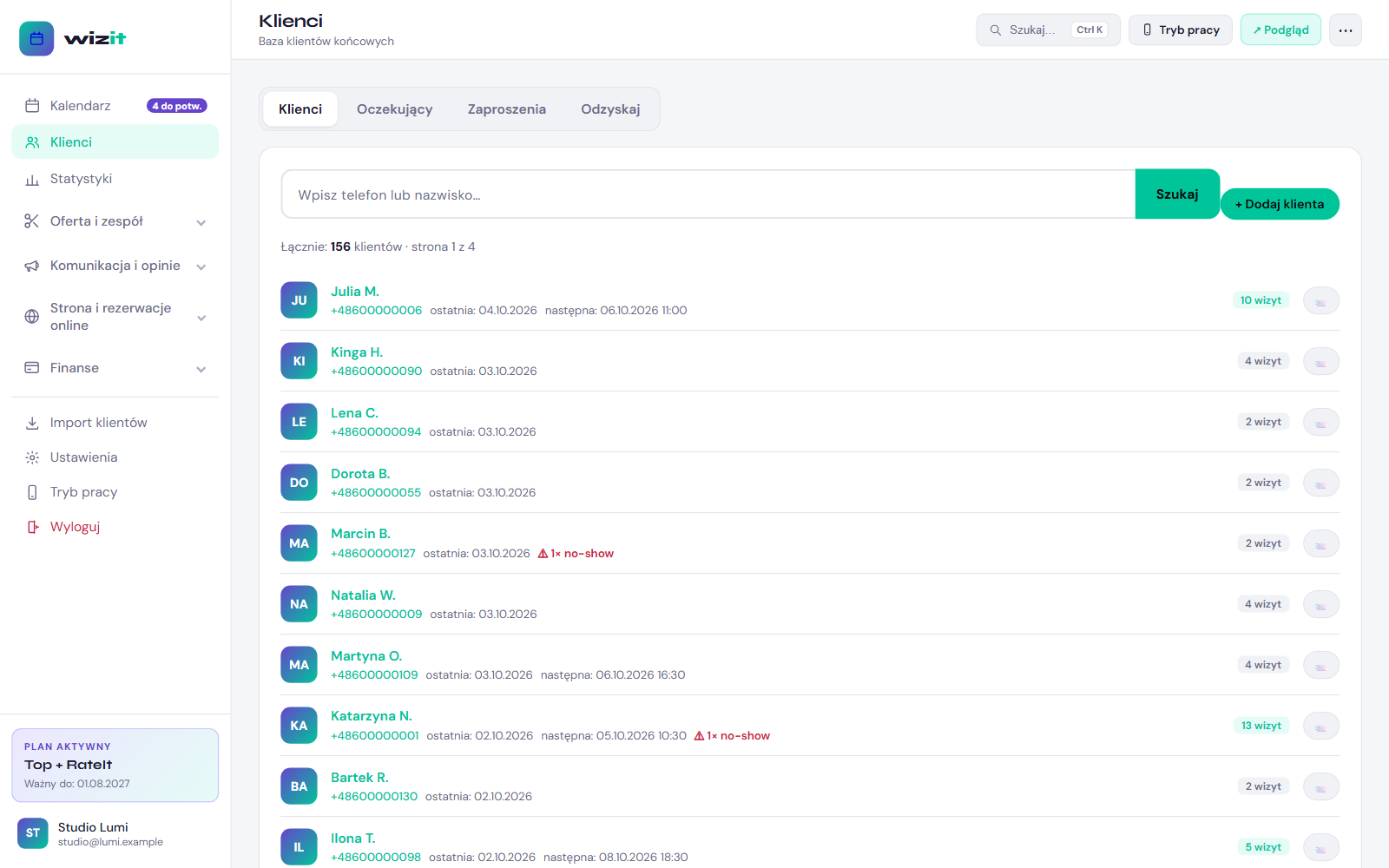The image size is (1389, 868).
Task: Open Podgląd preview
Action: (x=1280, y=30)
